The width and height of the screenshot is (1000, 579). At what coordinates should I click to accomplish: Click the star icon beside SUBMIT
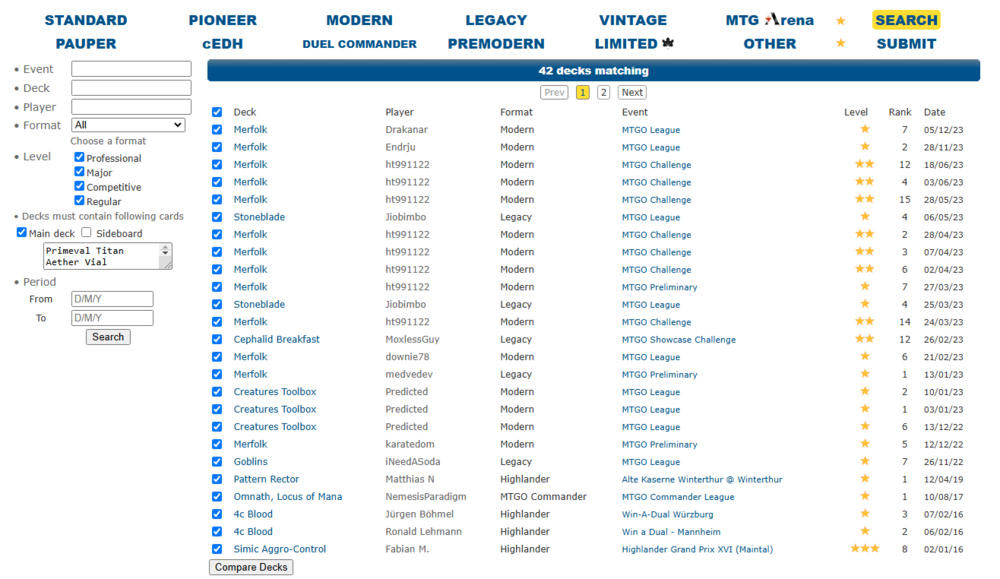point(841,44)
